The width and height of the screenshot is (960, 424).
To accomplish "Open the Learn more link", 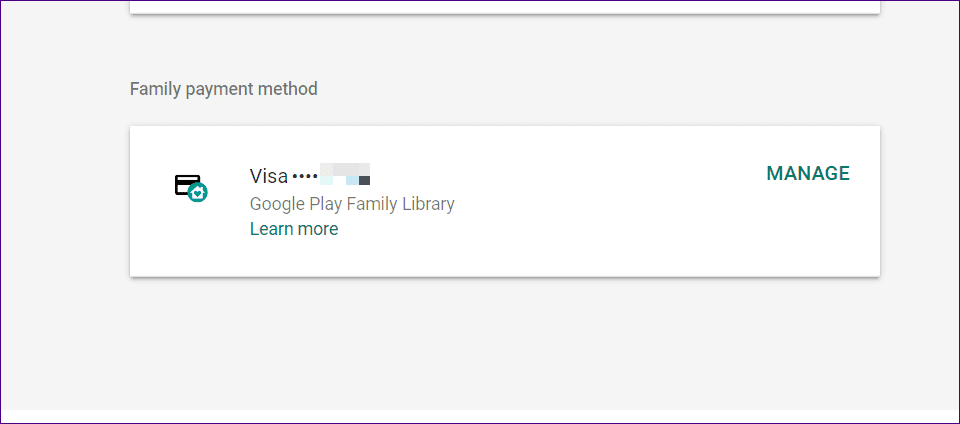I will click(x=294, y=229).
